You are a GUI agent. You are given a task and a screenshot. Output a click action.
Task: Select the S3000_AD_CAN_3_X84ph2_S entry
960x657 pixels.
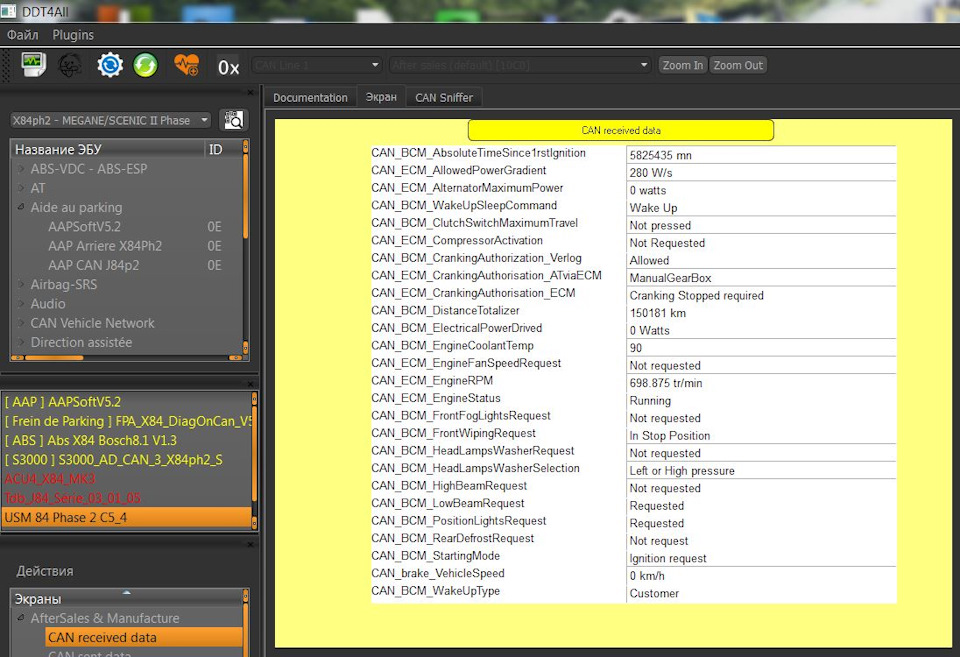click(x=126, y=460)
